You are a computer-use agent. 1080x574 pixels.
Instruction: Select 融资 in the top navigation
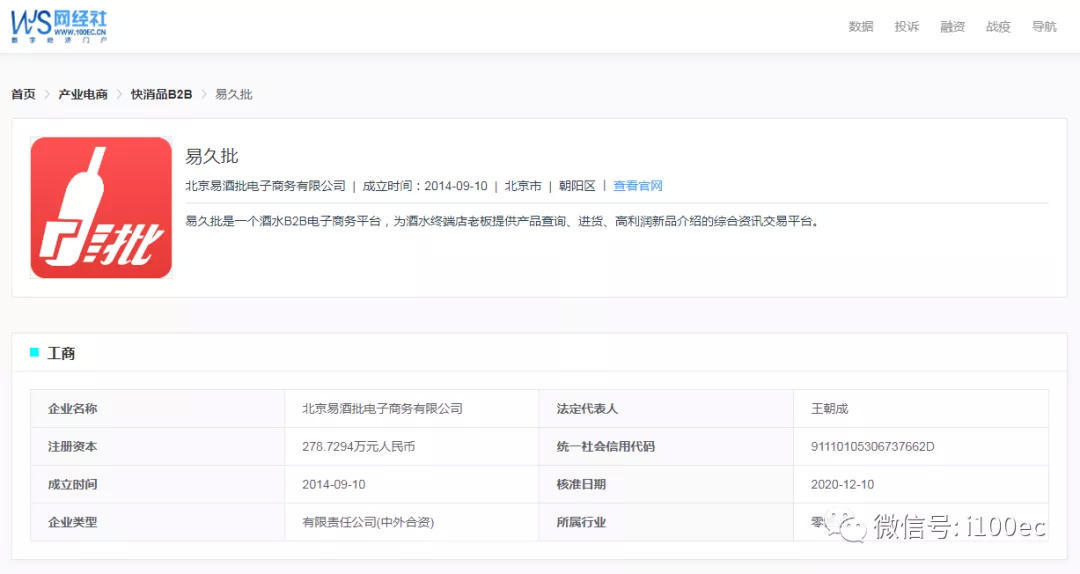point(952,27)
